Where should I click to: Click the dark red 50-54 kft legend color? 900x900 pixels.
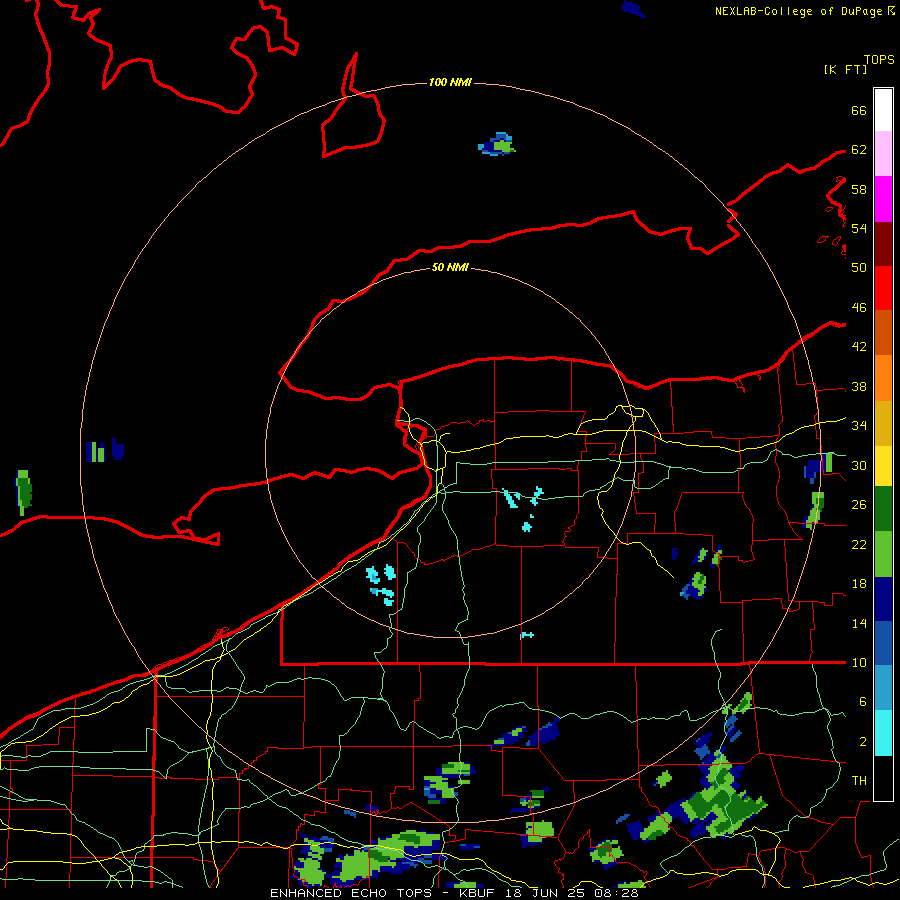click(883, 244)
